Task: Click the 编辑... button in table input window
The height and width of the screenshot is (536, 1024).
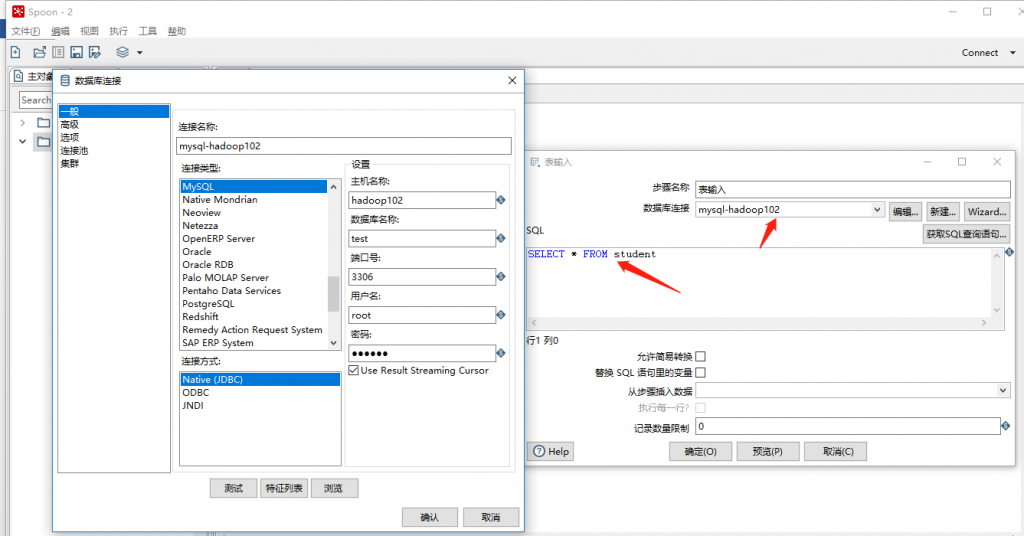Action: [x=905, y=212]
